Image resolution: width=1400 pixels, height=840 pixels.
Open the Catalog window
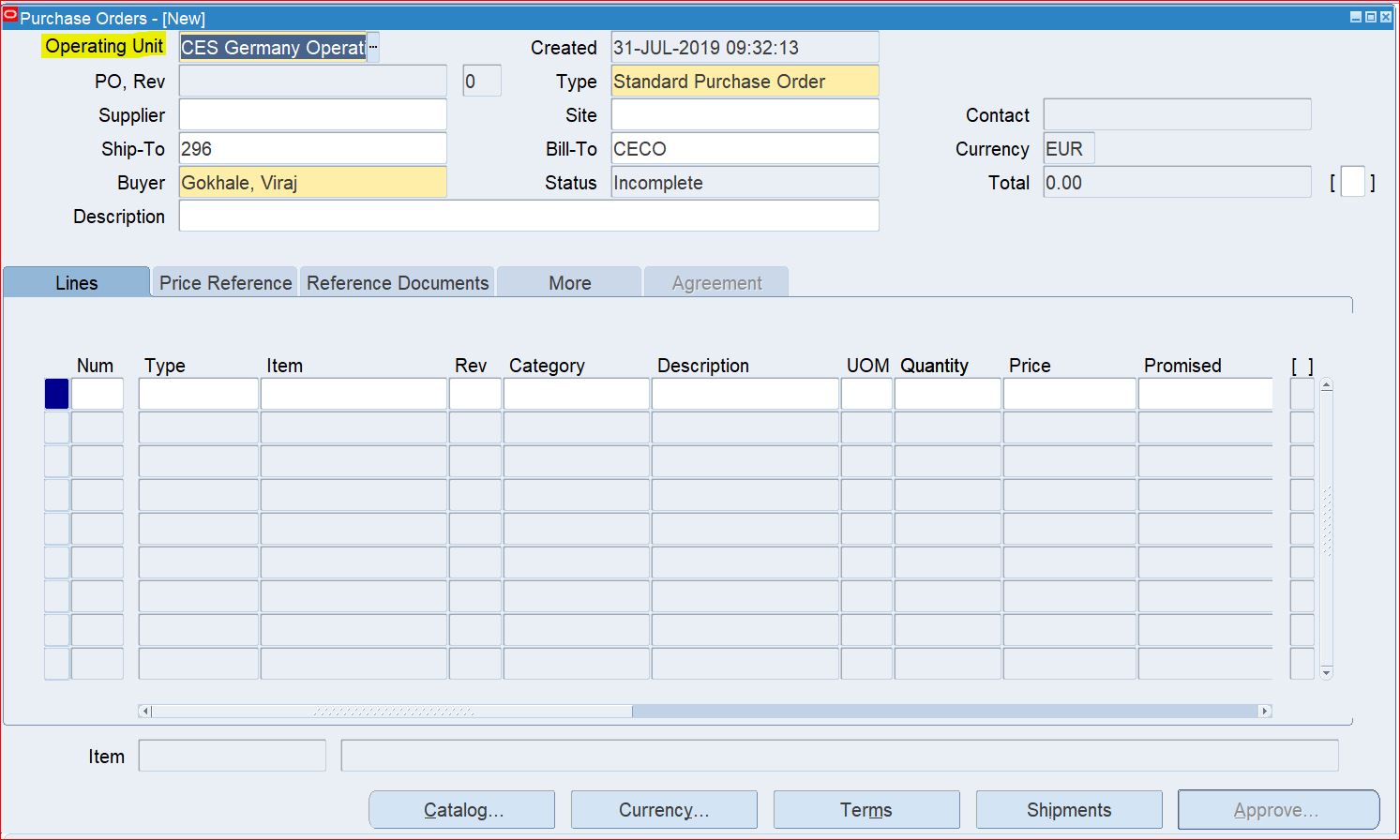coord(461,809)
